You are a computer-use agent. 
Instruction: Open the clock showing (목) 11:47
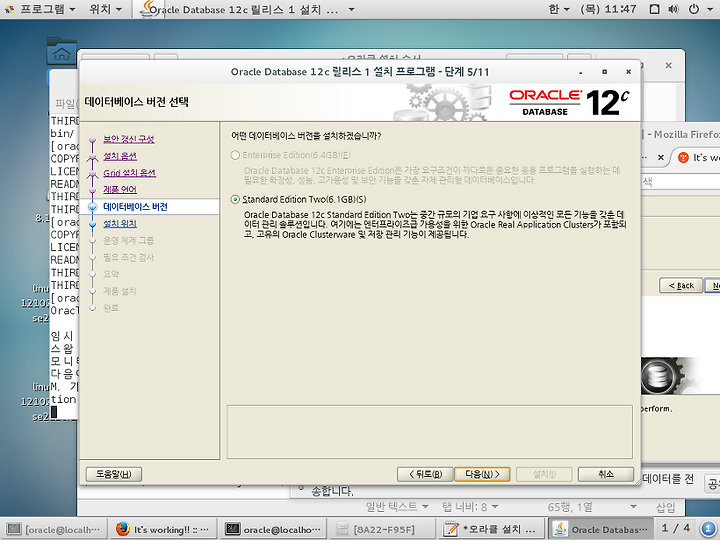[x=608, y=9]
